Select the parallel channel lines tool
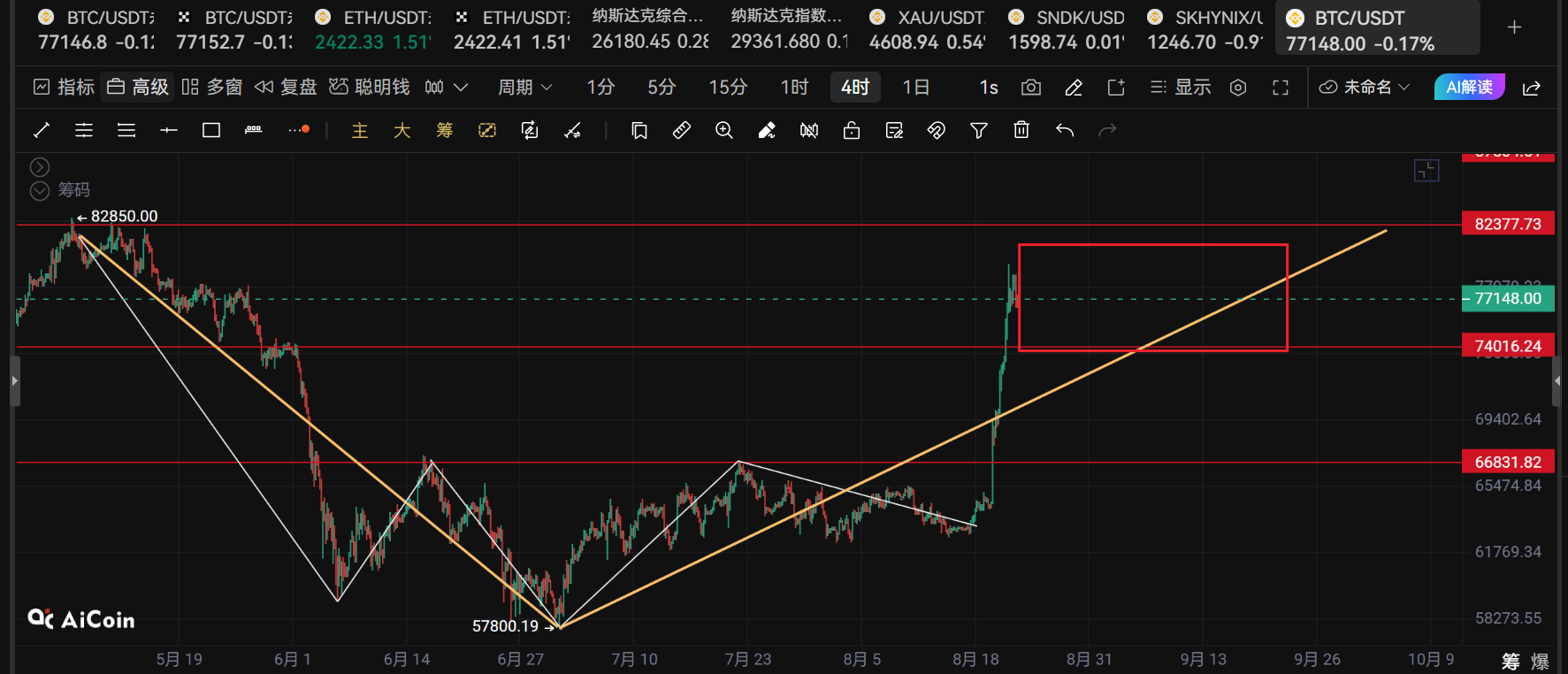1568x674 pixels. tap(84, 130)
